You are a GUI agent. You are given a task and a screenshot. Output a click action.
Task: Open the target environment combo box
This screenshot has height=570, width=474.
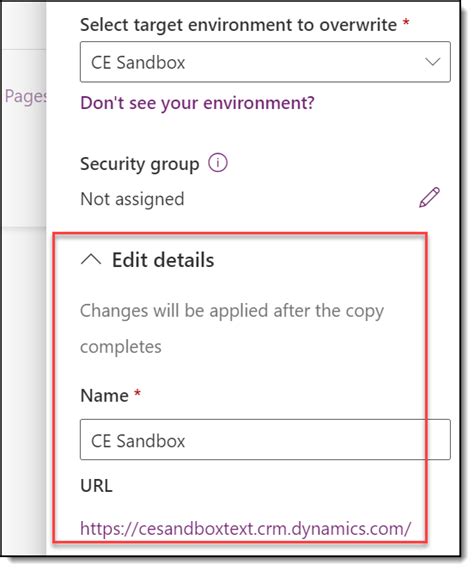(265, 62)
